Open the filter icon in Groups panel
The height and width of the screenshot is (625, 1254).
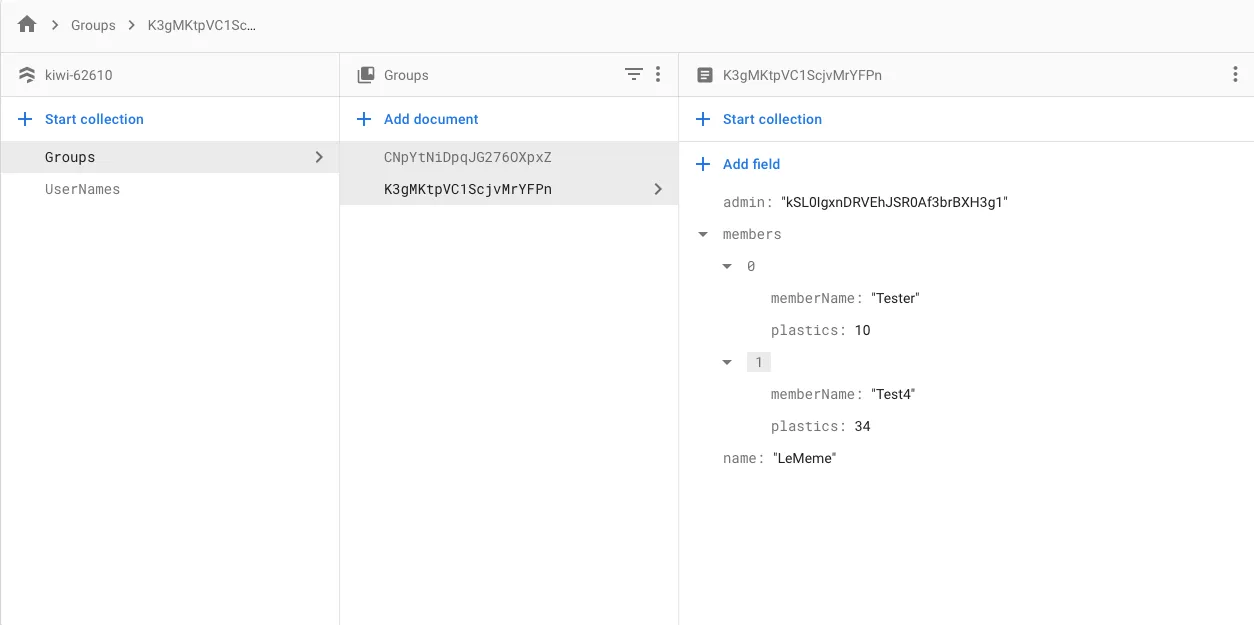(633, 74)
